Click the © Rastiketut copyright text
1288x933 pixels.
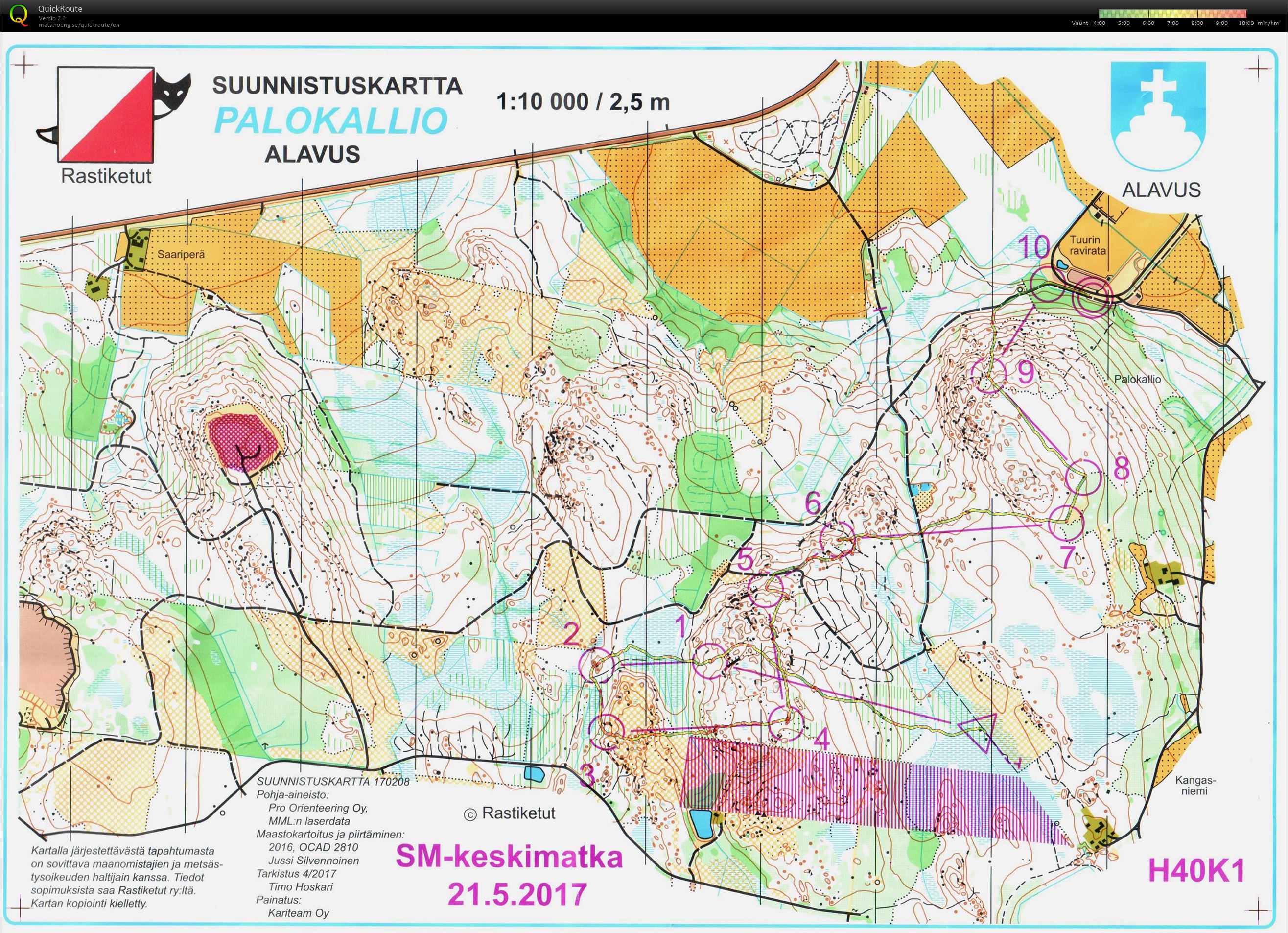[x=510, y=813]
